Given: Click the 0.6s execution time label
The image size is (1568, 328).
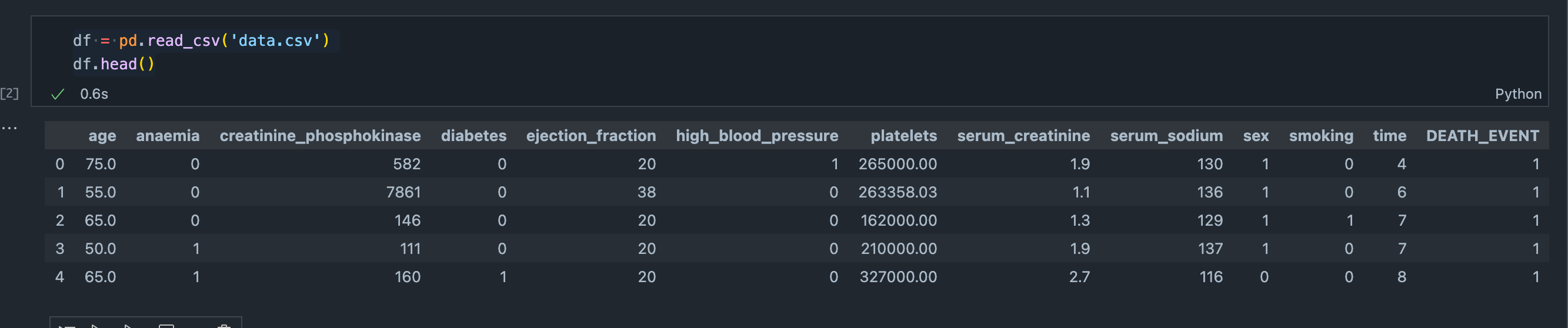Looking at the screenshot, I should click(x=94, y=93).
